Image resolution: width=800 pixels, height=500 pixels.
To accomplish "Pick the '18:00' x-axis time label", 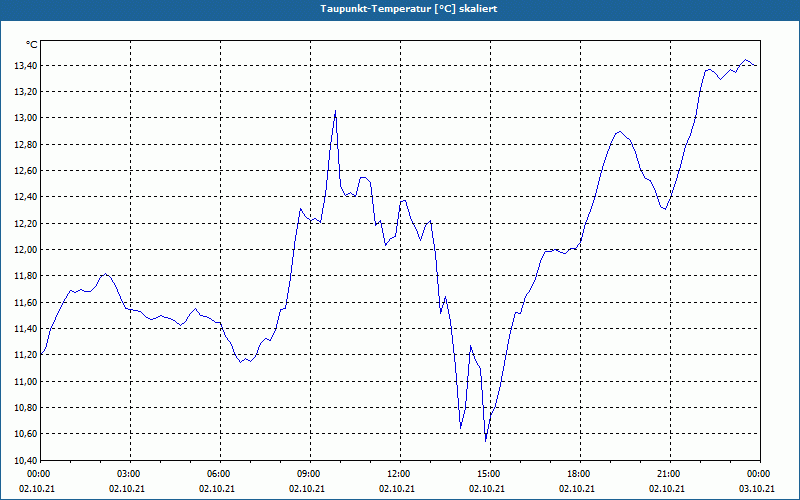I will coord(581,474).
